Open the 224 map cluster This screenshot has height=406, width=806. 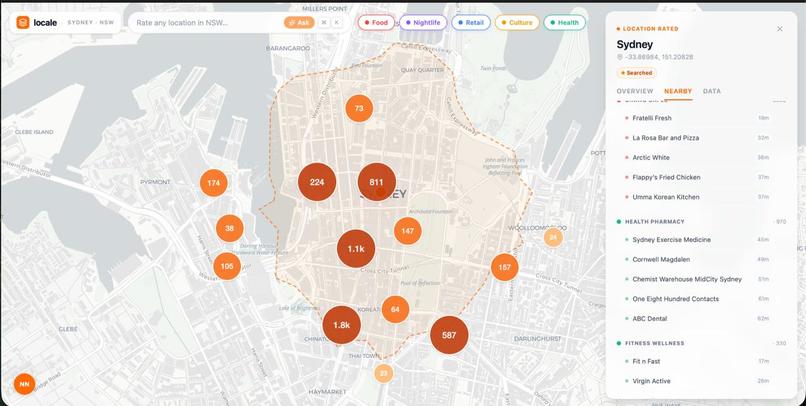pyautogui.click(x=317, y=182)
